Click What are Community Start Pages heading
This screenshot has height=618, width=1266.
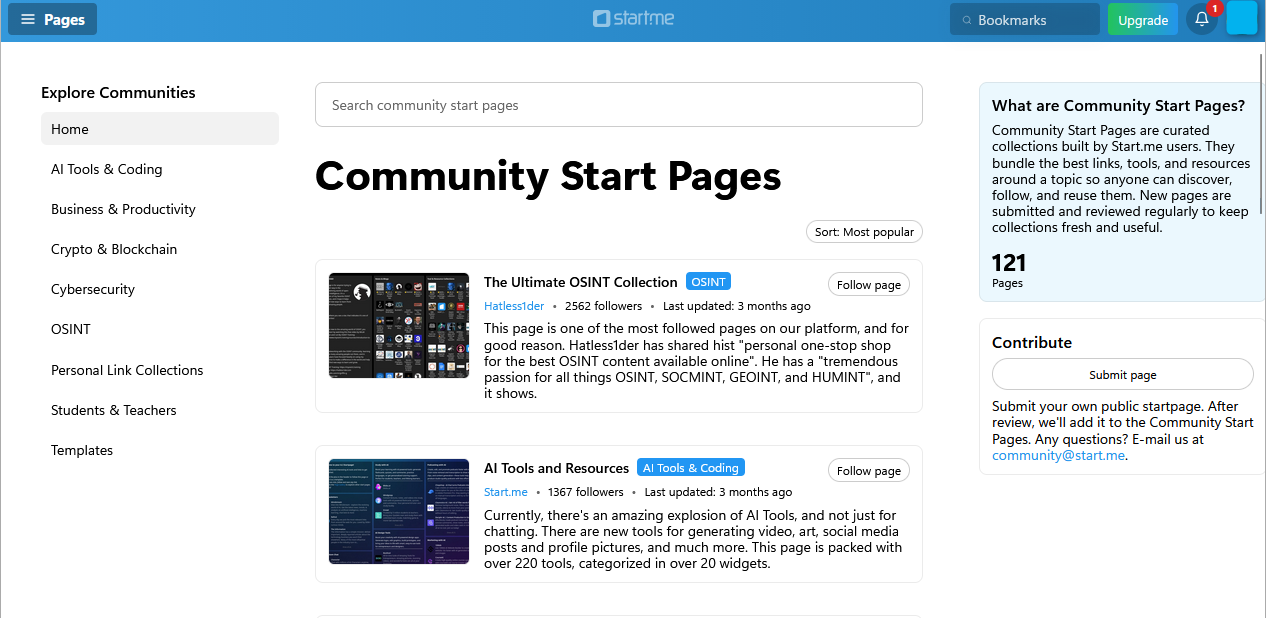(x=1118, y=106)
